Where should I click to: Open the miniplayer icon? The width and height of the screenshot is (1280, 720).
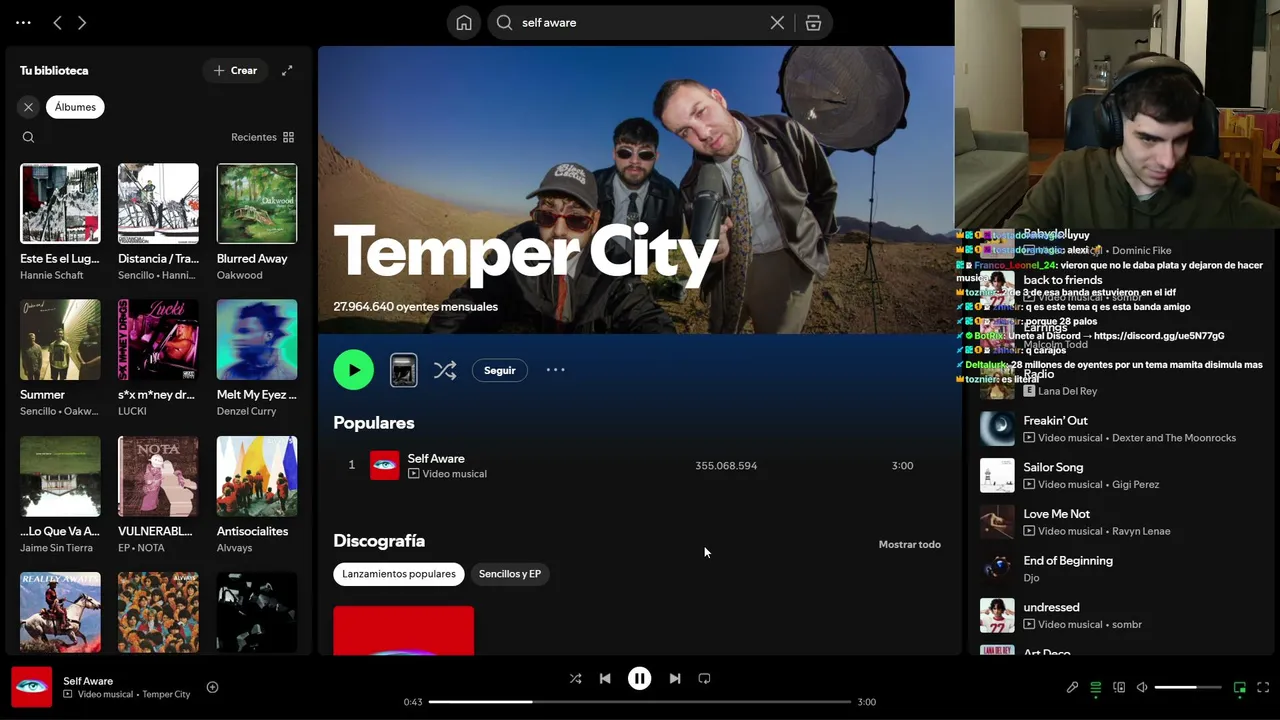coord(1240,687)
